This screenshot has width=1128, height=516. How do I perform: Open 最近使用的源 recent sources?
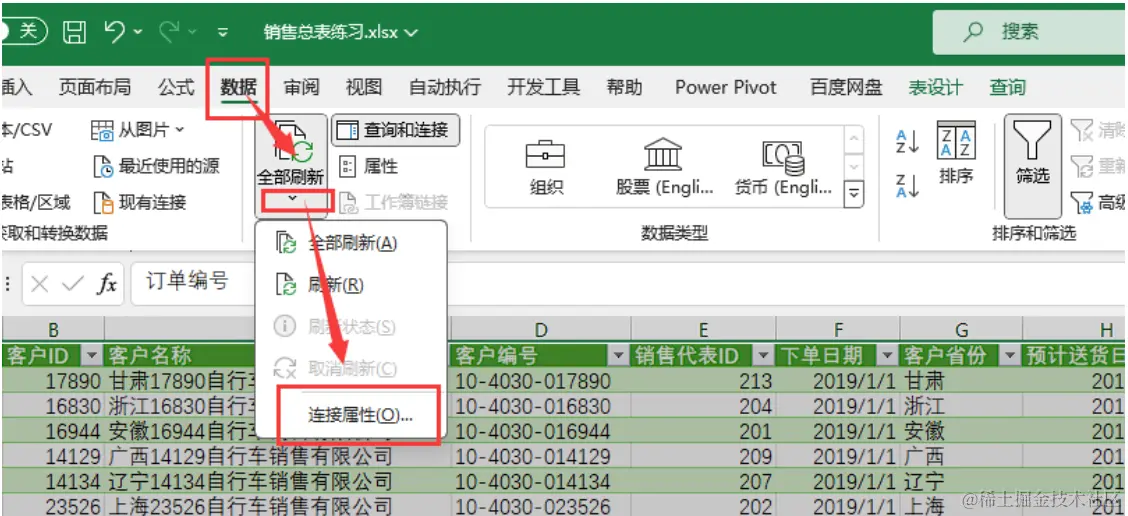point(156,166)
